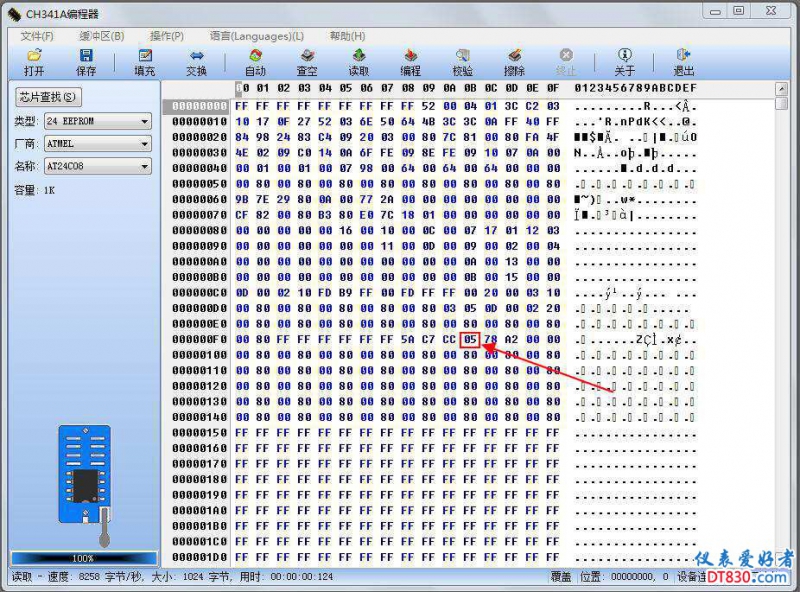The width and height of the screenshot is (800, 592).
Task: Open the 语言(Languages)(L) menu
Action: click(257, 36)
